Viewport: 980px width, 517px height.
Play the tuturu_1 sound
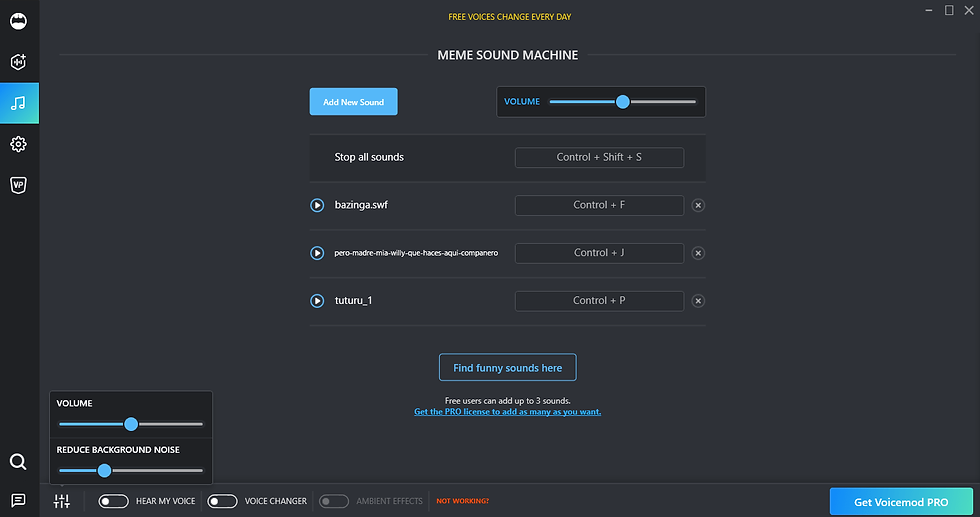click(317, 301)
